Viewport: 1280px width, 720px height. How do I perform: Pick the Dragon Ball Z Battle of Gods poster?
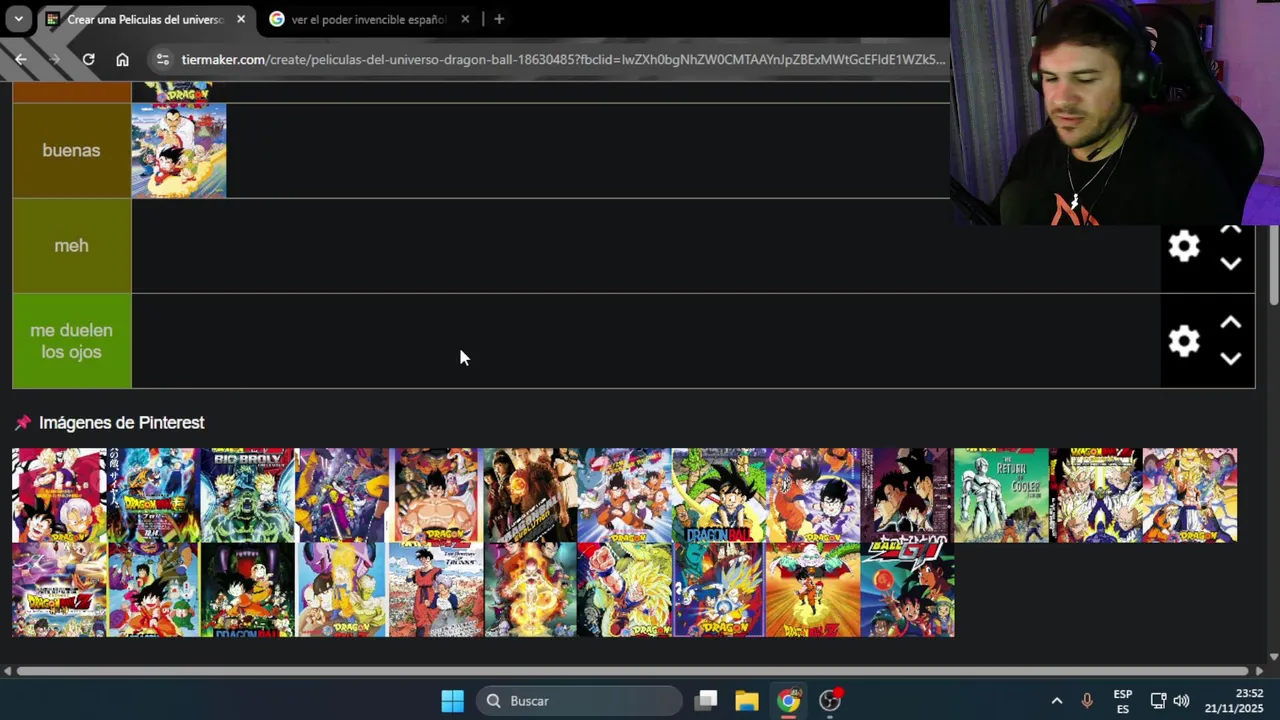click(x=59, y=590)
